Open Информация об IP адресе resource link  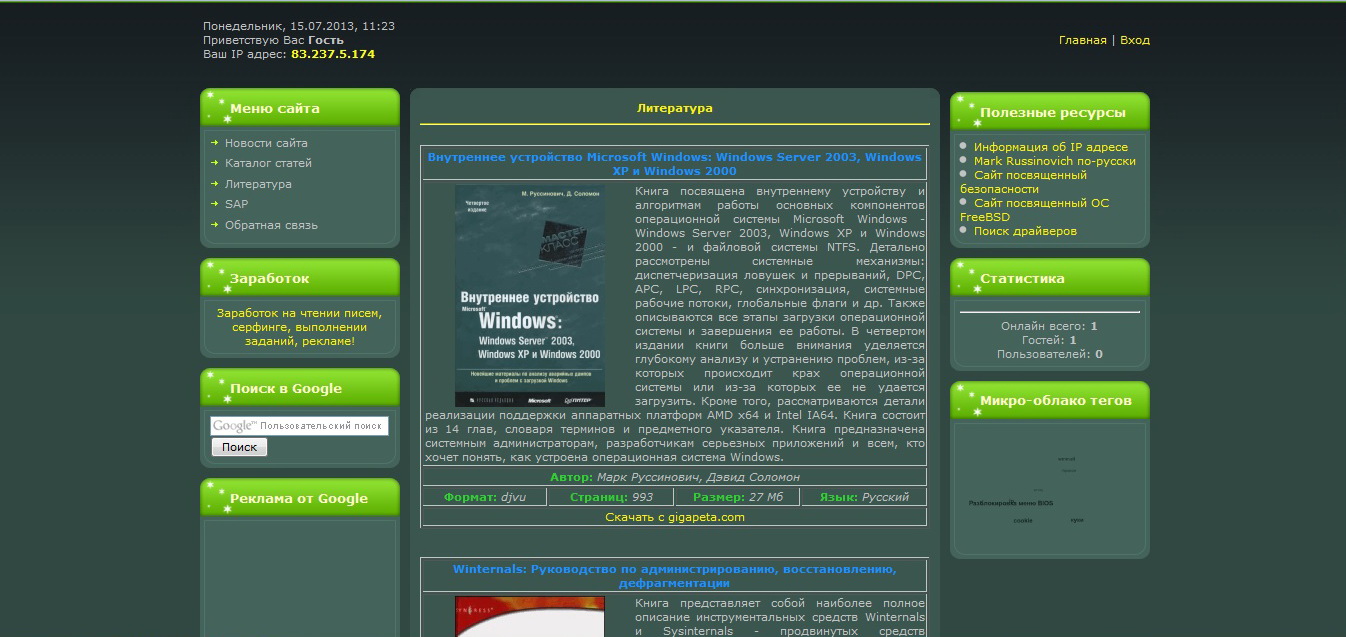pos(1050,147)
